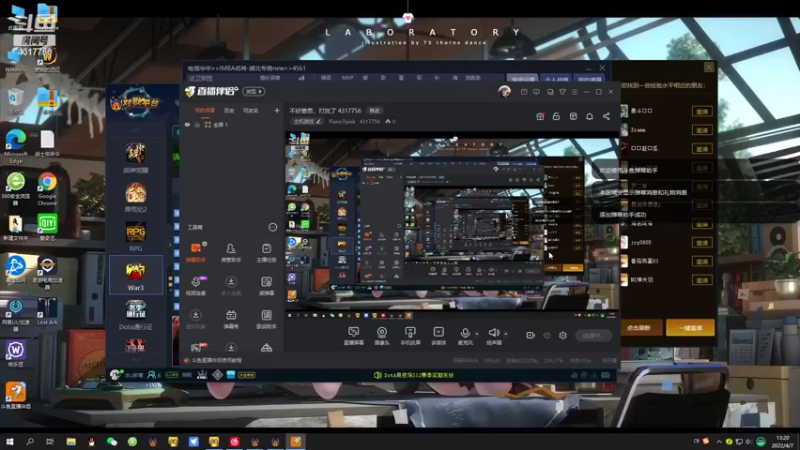Expand speaker options arrow
Screen dimensions: 800x450
point(506,334)
